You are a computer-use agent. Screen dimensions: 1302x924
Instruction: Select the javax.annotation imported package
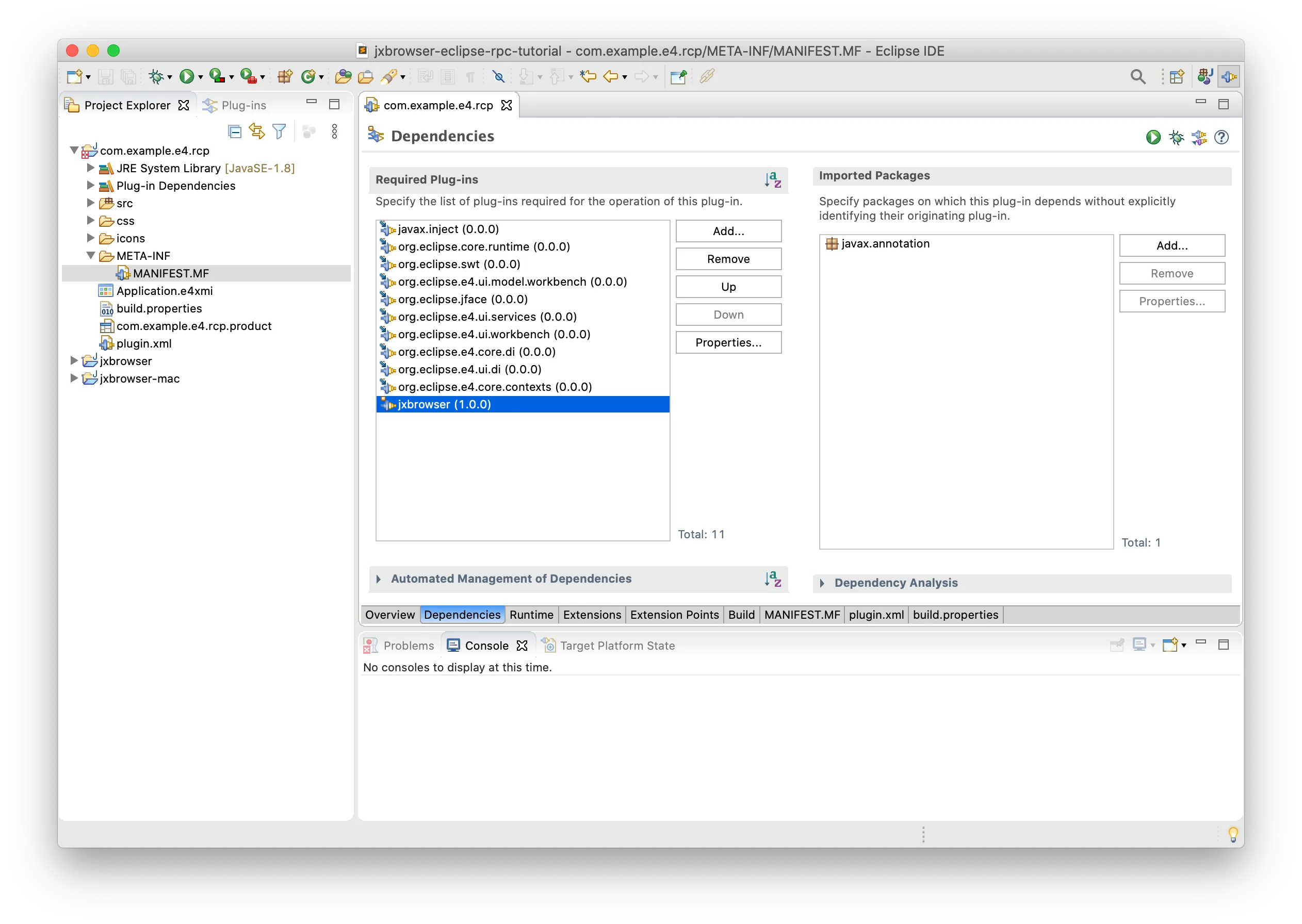[x=885, y=243]
